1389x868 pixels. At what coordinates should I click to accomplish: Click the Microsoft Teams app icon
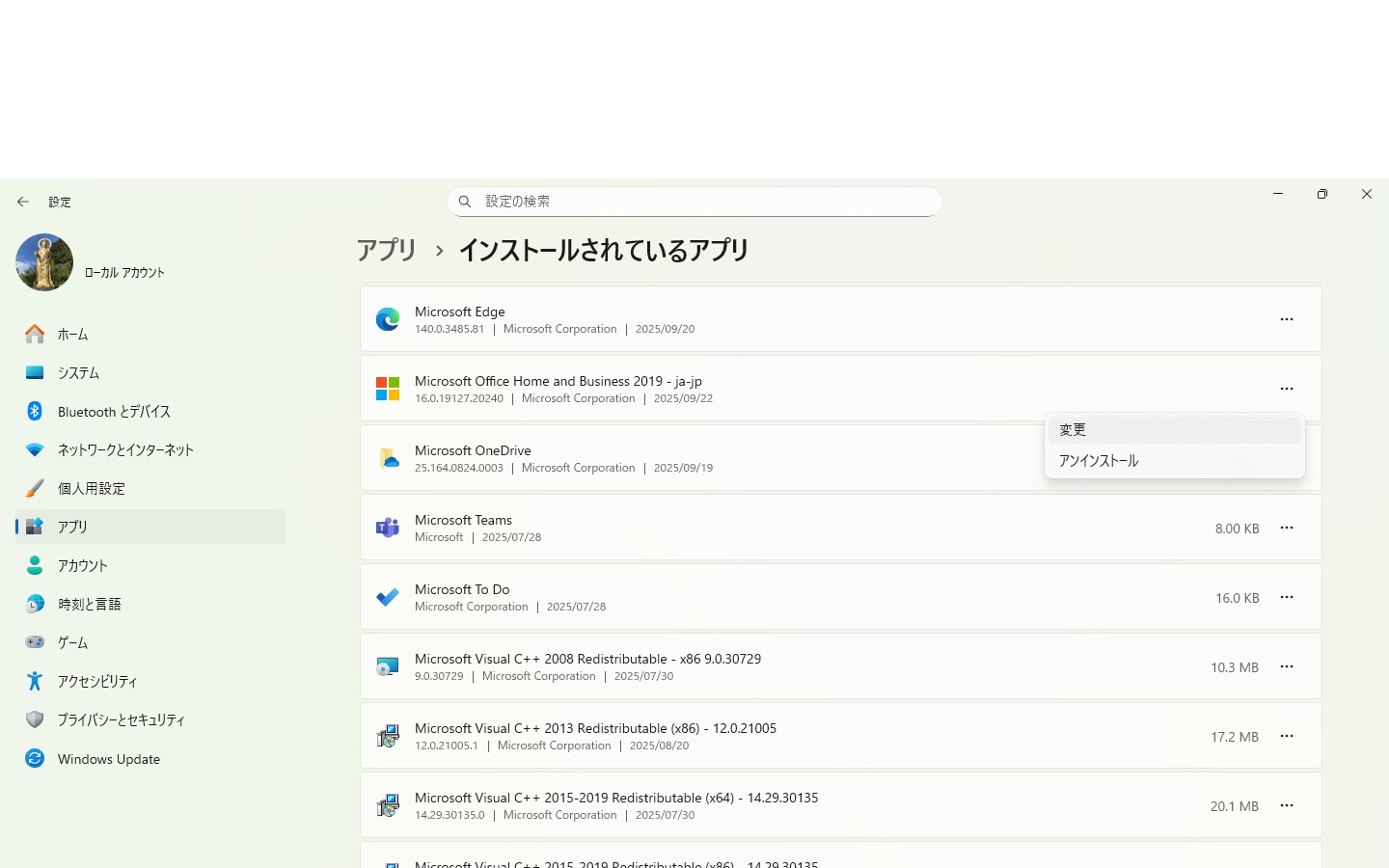pos(388,528)
